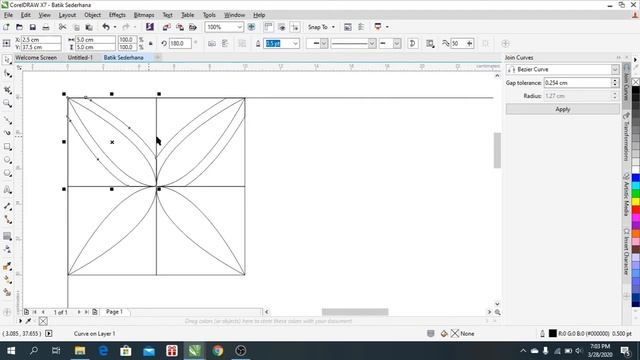Image resolution: width=640 pixels, height=360 pixels.
Task: Click the Cut scissors icon
Action: 62,27
